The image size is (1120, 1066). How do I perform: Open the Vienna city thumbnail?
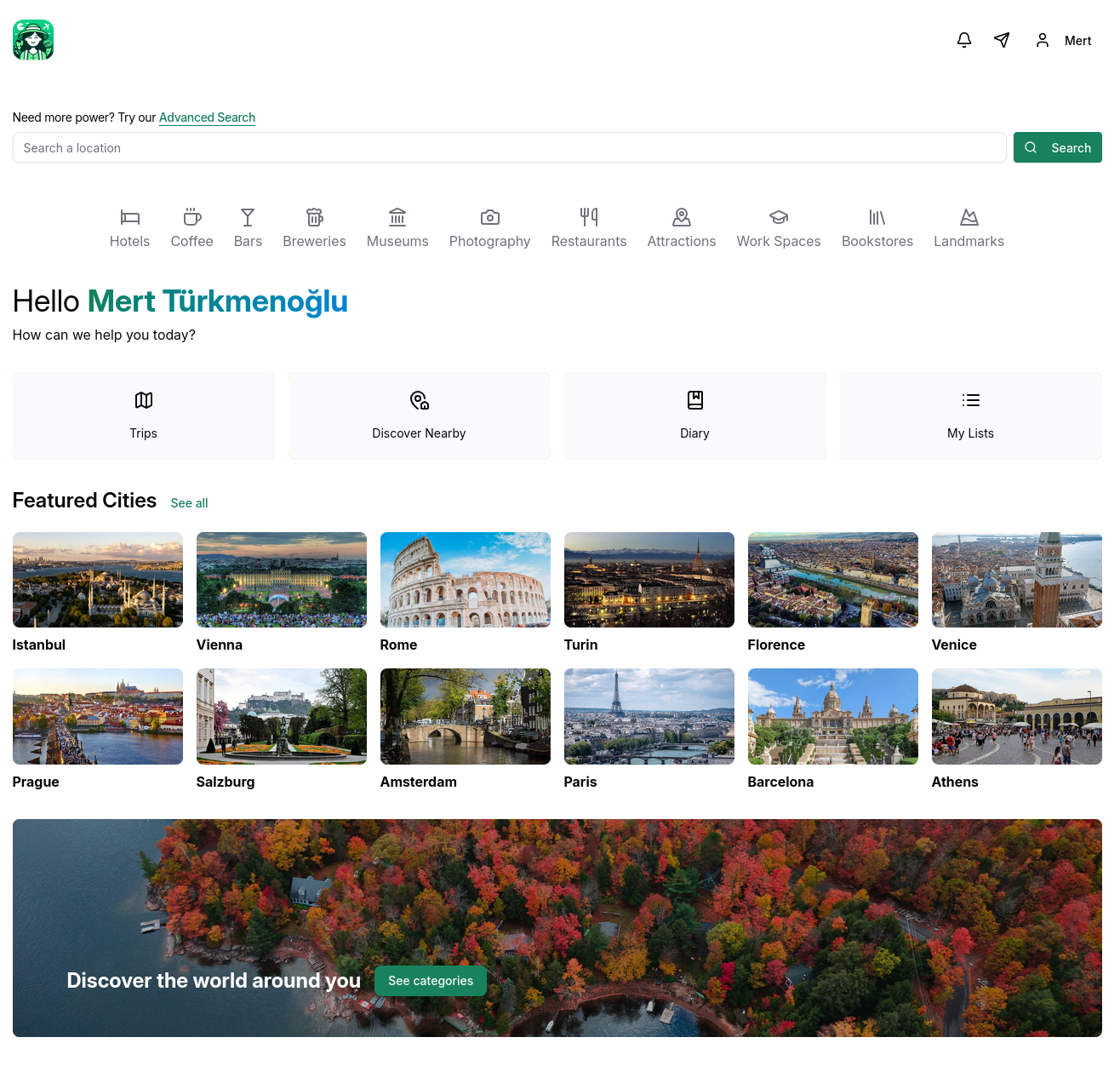coord(282,580)
